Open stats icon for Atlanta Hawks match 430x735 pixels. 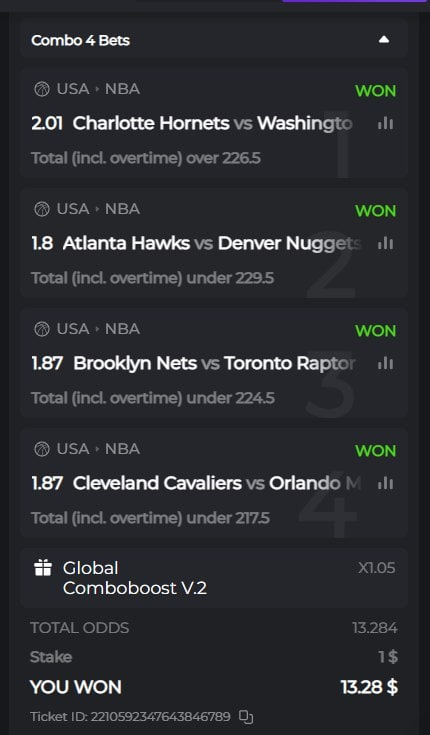click(x=385, y=243)
